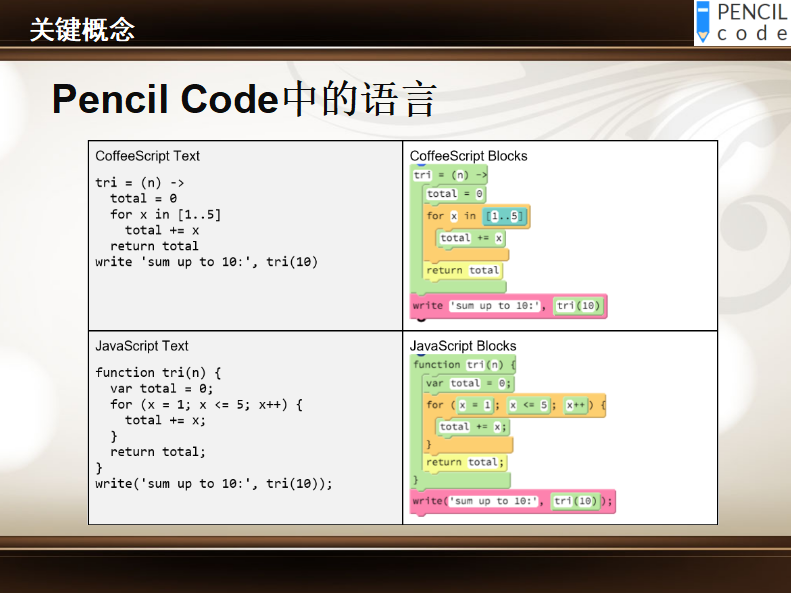Click the 'x <= 5' block in the for loop

529,405
